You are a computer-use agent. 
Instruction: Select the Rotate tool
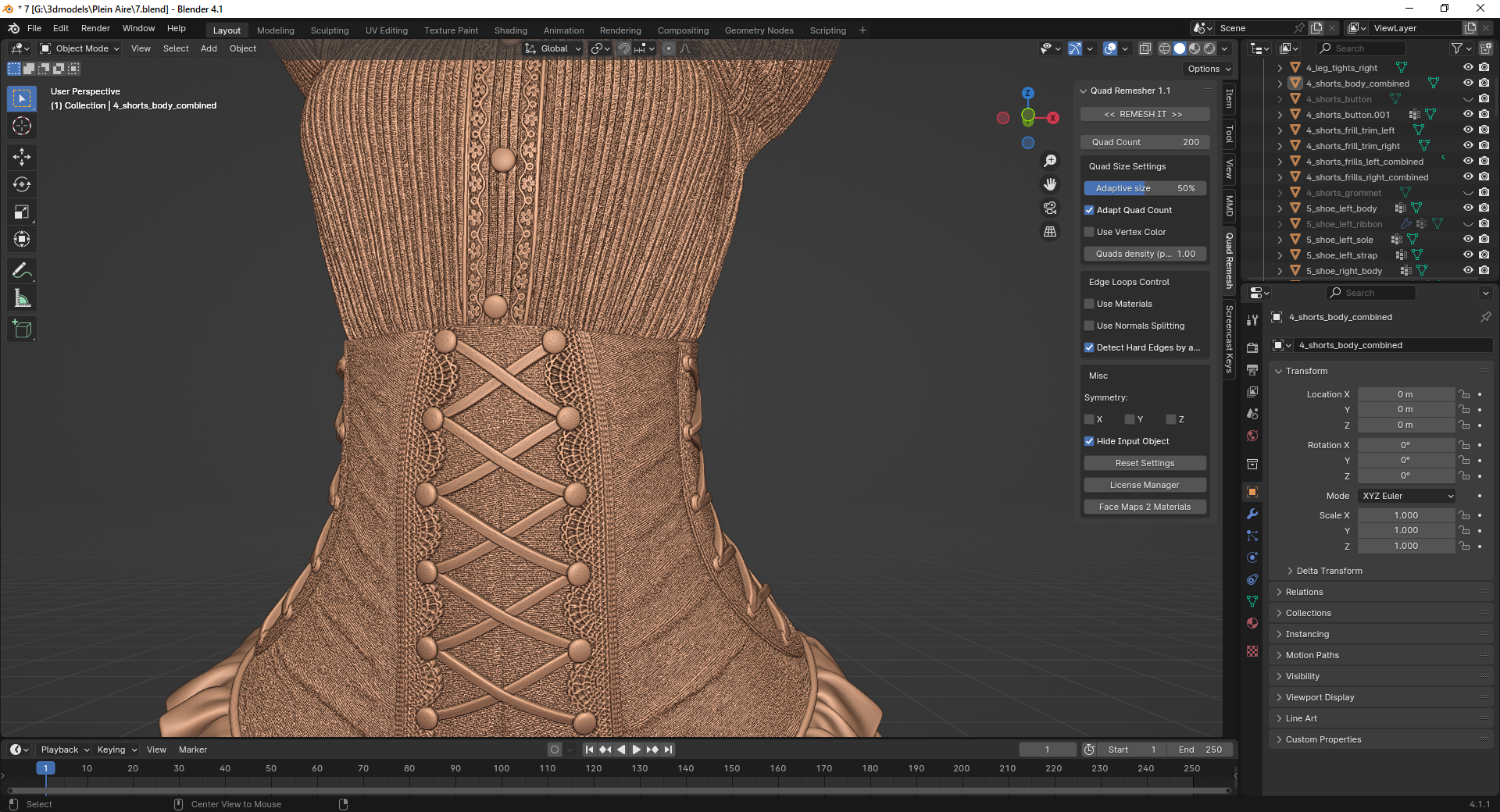coord(22,185)
